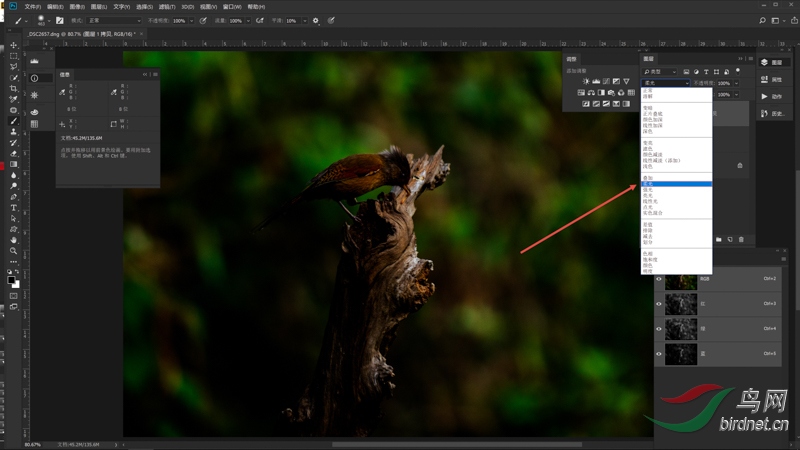Viewport: 800px width, 450px height.
Task: Expand the layer 类型 filter dropdown
Action: [662, 72]
